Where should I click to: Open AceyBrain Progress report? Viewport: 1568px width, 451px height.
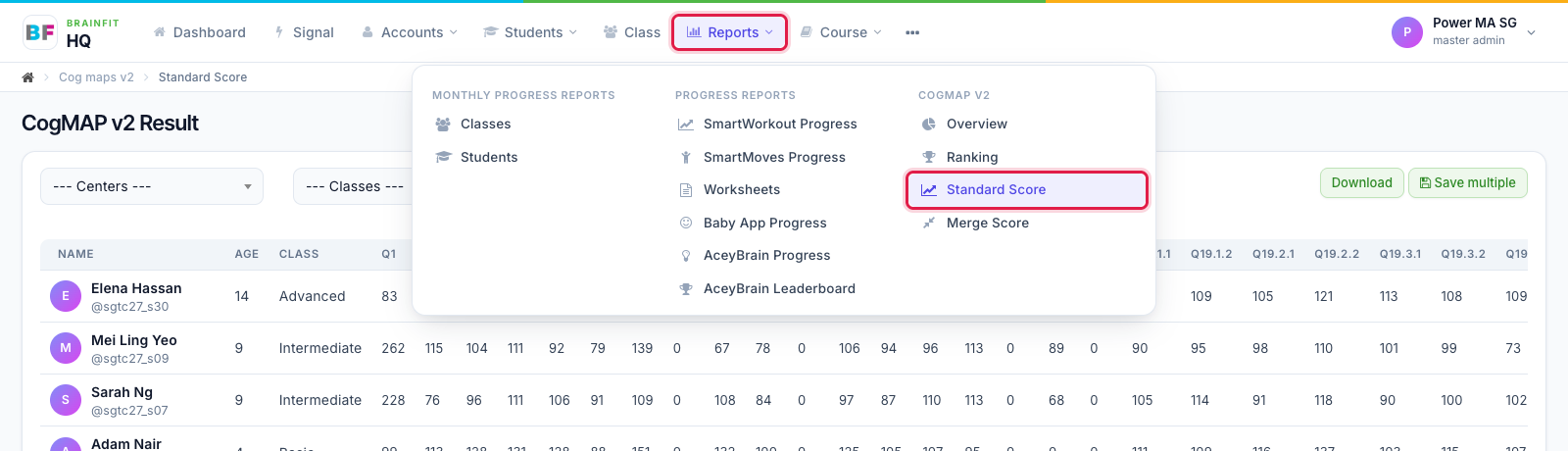pyautogui.click(x=755, y=255)
